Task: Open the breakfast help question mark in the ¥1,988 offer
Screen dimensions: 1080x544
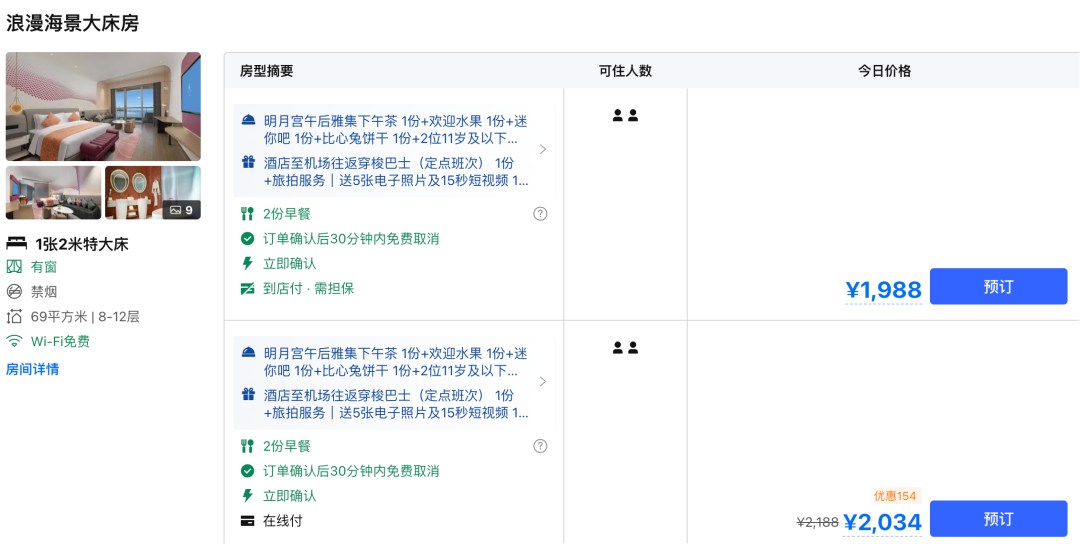Action: click(541, 214)
